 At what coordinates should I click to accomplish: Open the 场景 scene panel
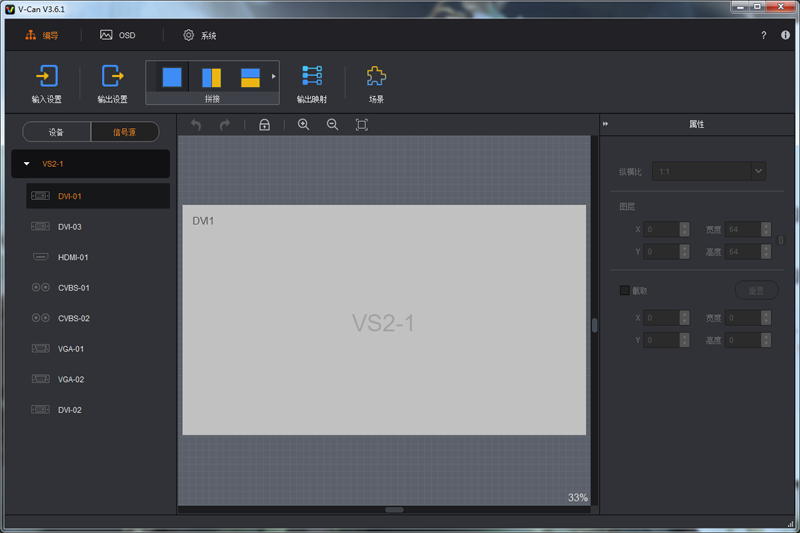point(376,82)
